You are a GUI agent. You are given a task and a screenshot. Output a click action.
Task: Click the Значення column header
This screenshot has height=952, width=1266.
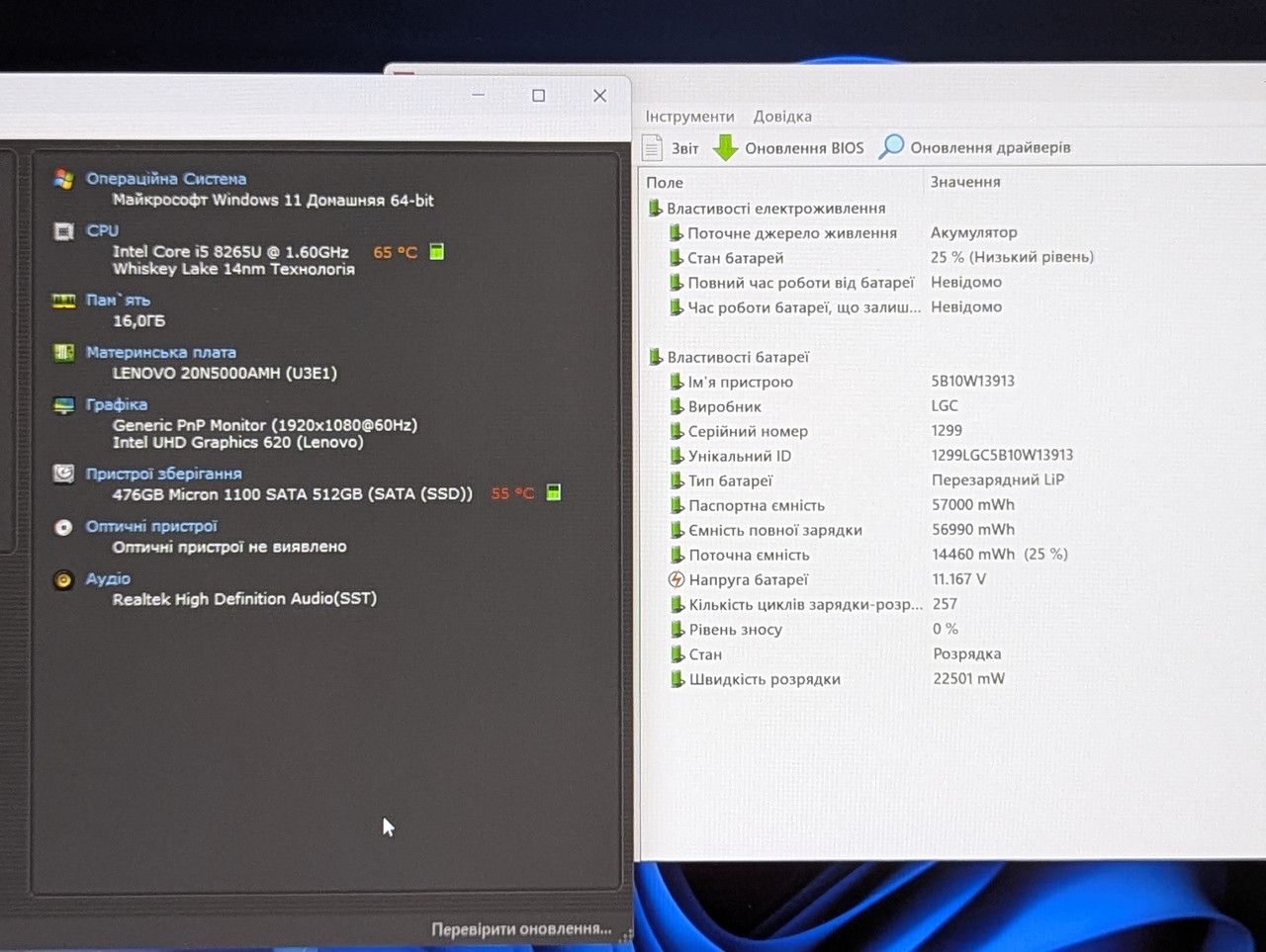[965, 182]
